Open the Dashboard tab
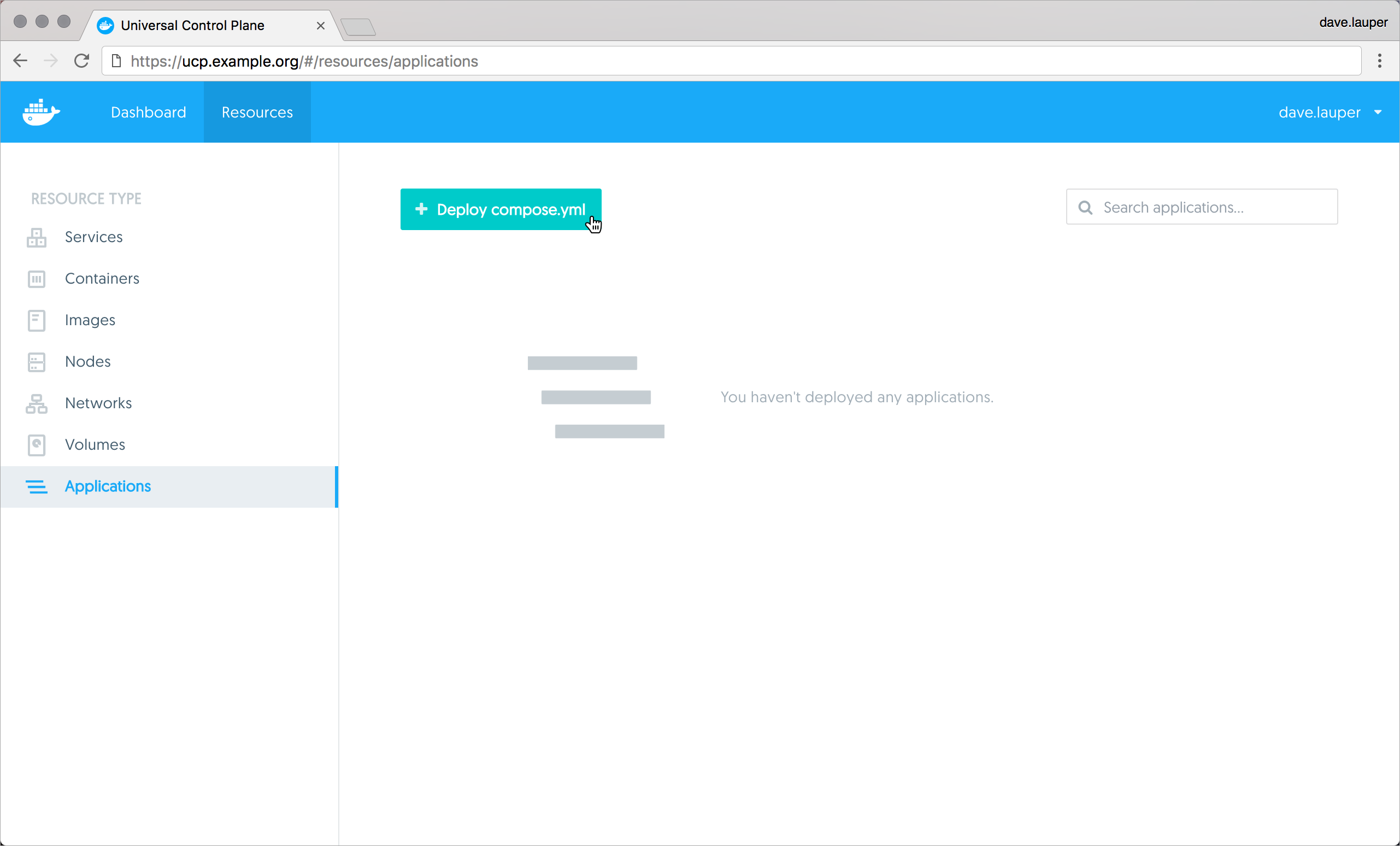The height and width of the screenshot is (846, 1400). [148, 113]
